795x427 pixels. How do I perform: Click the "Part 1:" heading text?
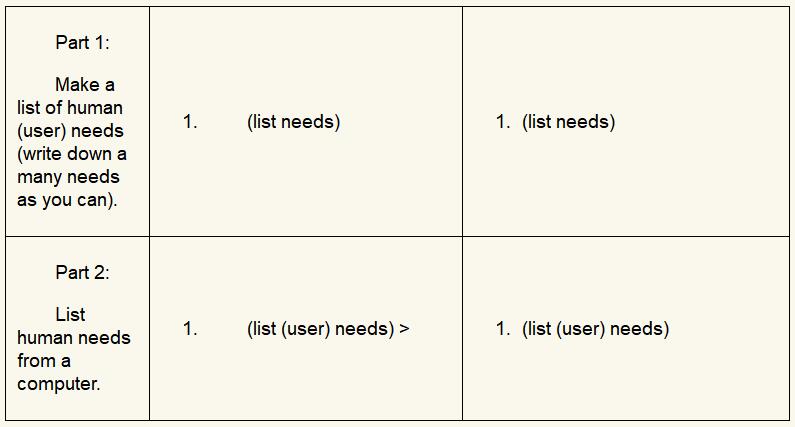[82, 42]
